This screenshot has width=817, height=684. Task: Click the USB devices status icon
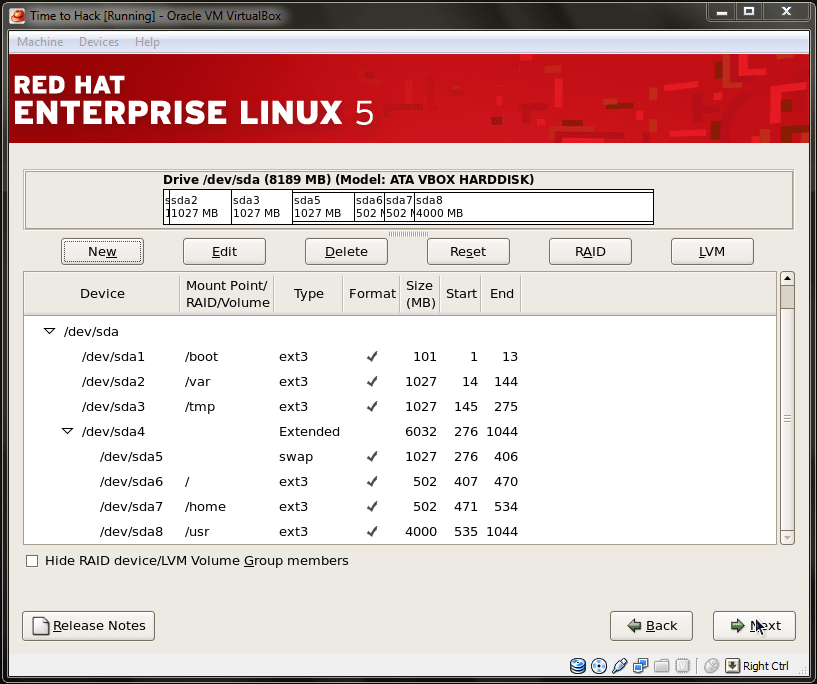pyautogui.click(x=620, y=665)
